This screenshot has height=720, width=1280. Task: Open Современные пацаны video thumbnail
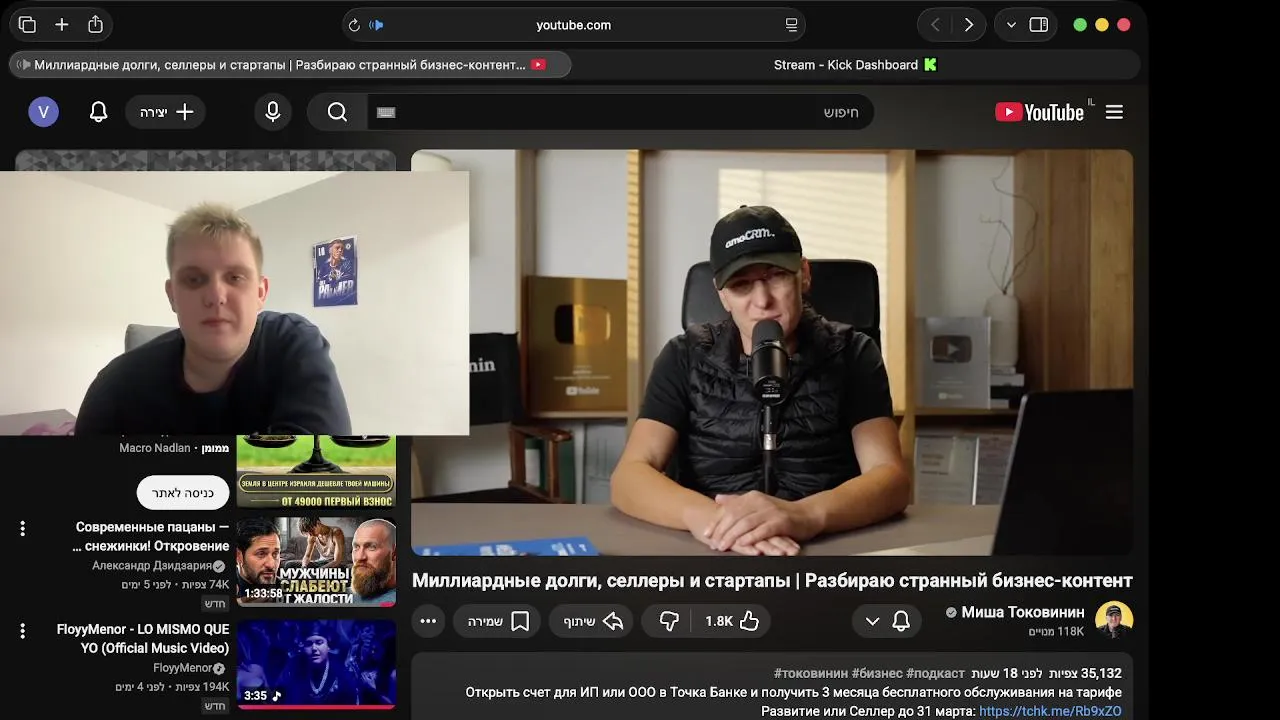tap(316, 561)
